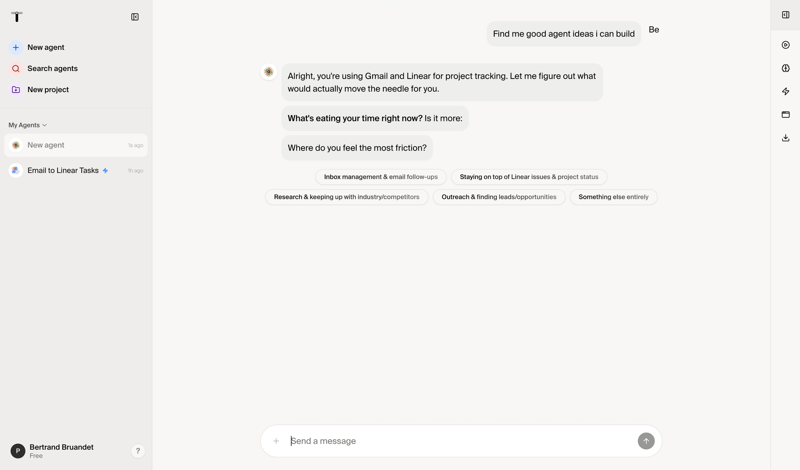Viewport: 800px width, 470px height.
Task: Click the download icon in right rail
Action: 786,138
